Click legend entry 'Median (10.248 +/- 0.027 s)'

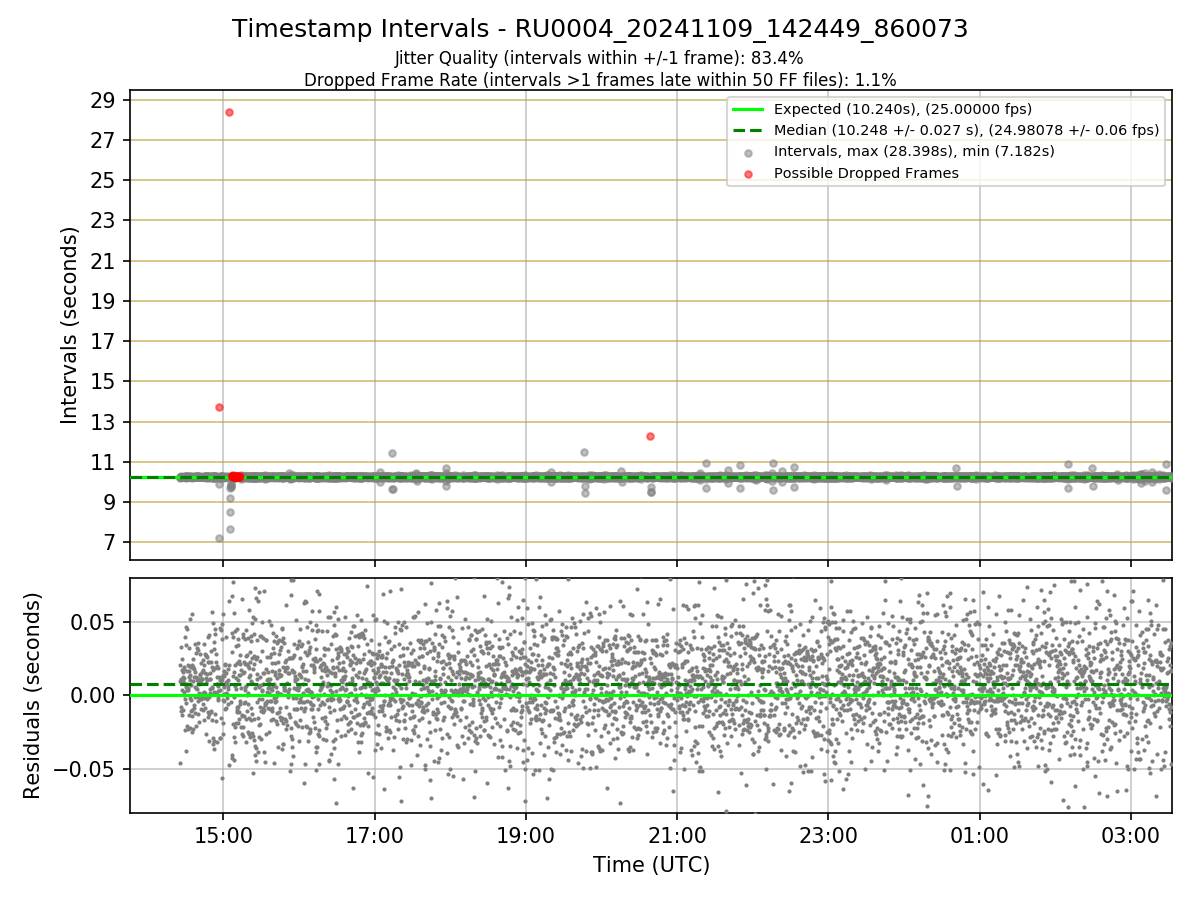click(966, 130)
